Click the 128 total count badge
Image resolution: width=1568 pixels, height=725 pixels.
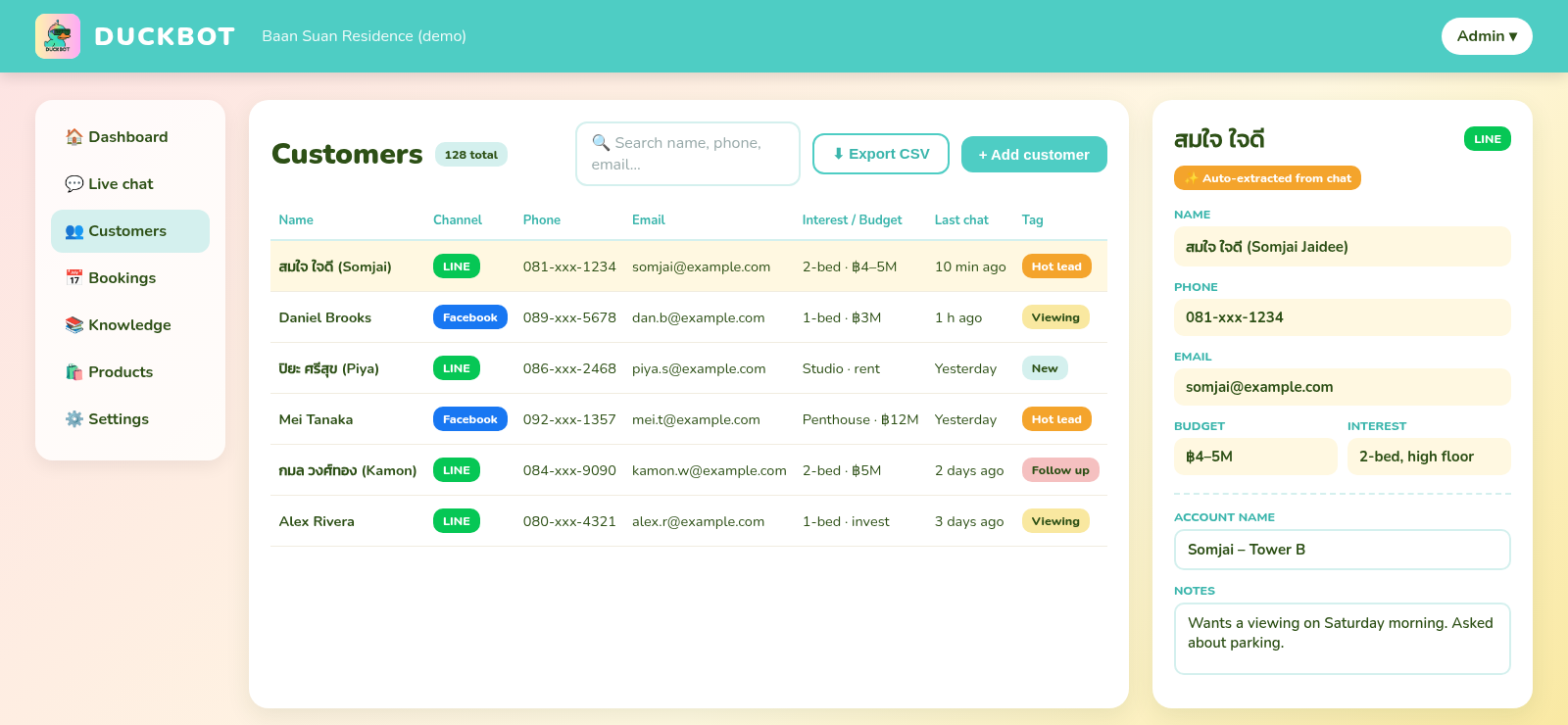471,155
